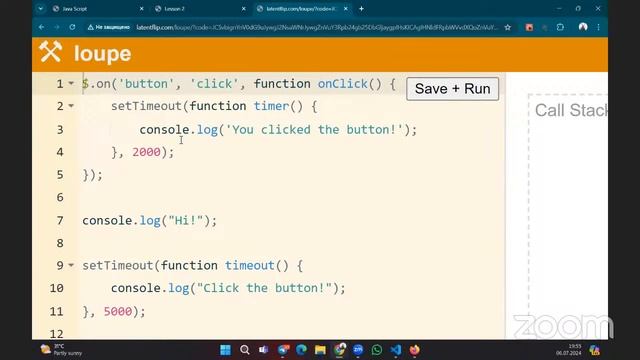This screenshot has height=360, width=640.
Task: Open Firefox from the taskbar
Action: pyautogui.click(x=414, y=350)
